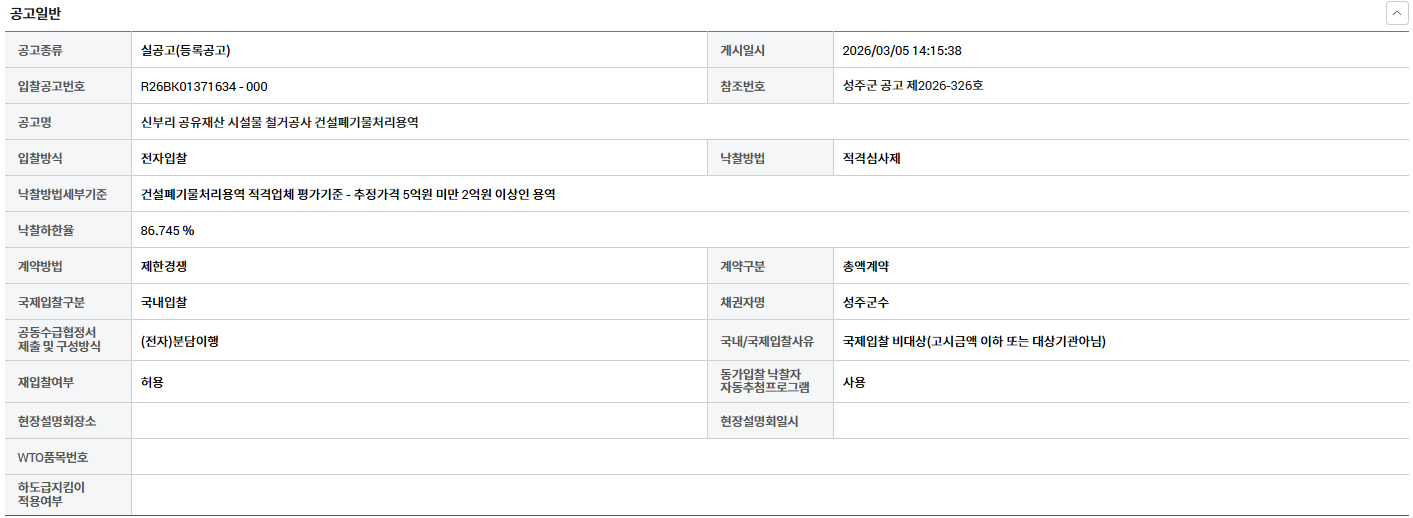Click the bid number R26BK01371634 - 000
This screenshot has height=518, width=1413.
[x=204, y=87]
